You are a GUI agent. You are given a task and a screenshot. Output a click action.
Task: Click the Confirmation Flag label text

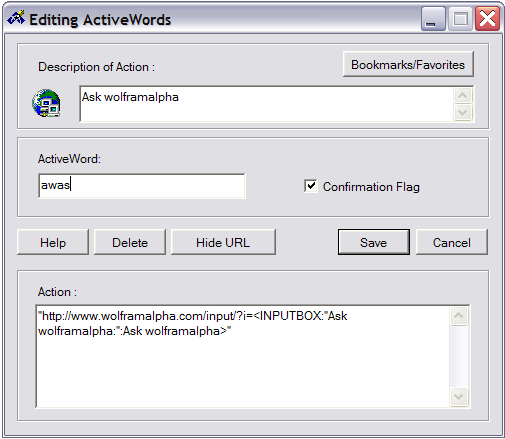pyautogui.click(x=371, y=187)
